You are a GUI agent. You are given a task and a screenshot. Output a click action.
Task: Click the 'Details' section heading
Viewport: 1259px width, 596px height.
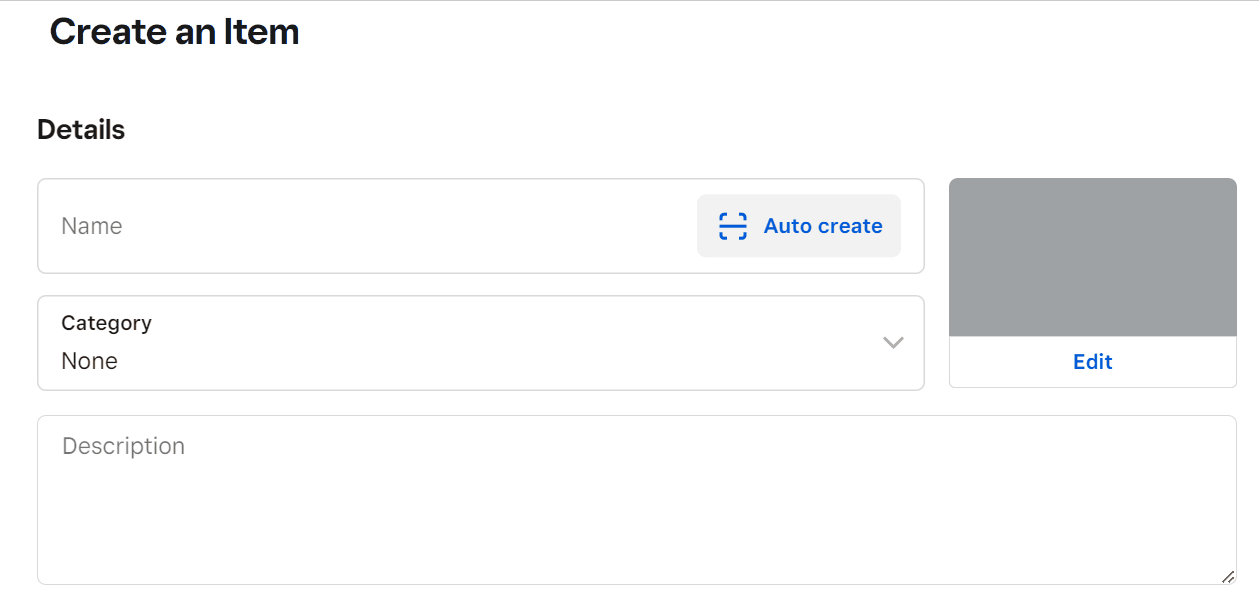81,130
